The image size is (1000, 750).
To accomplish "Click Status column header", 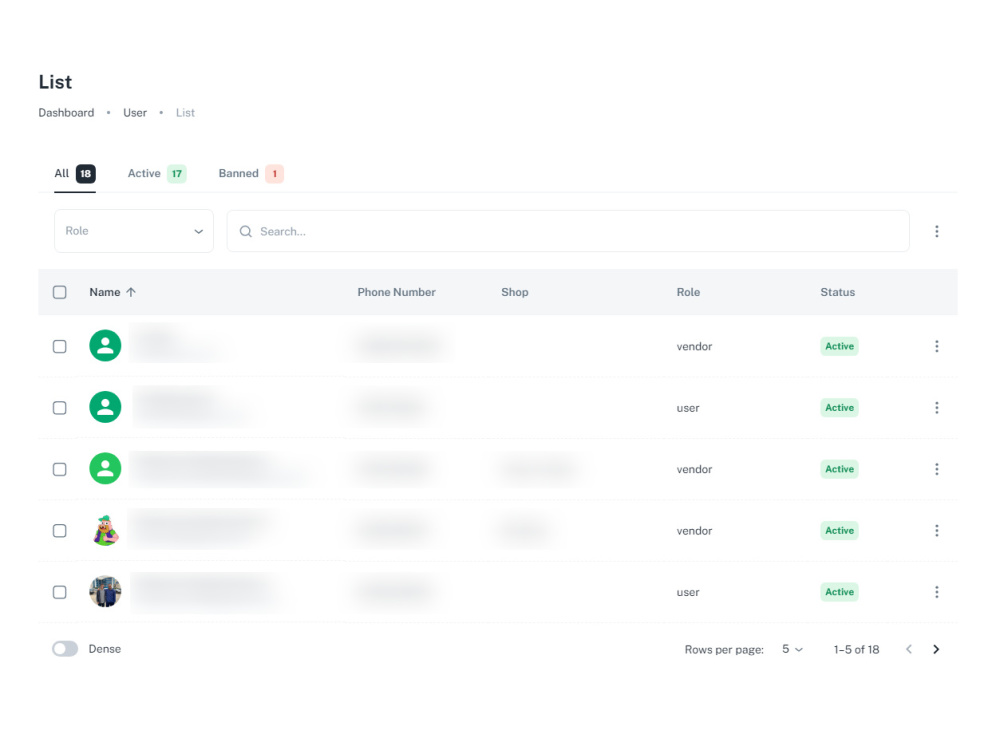I will (x=837, y=292).
